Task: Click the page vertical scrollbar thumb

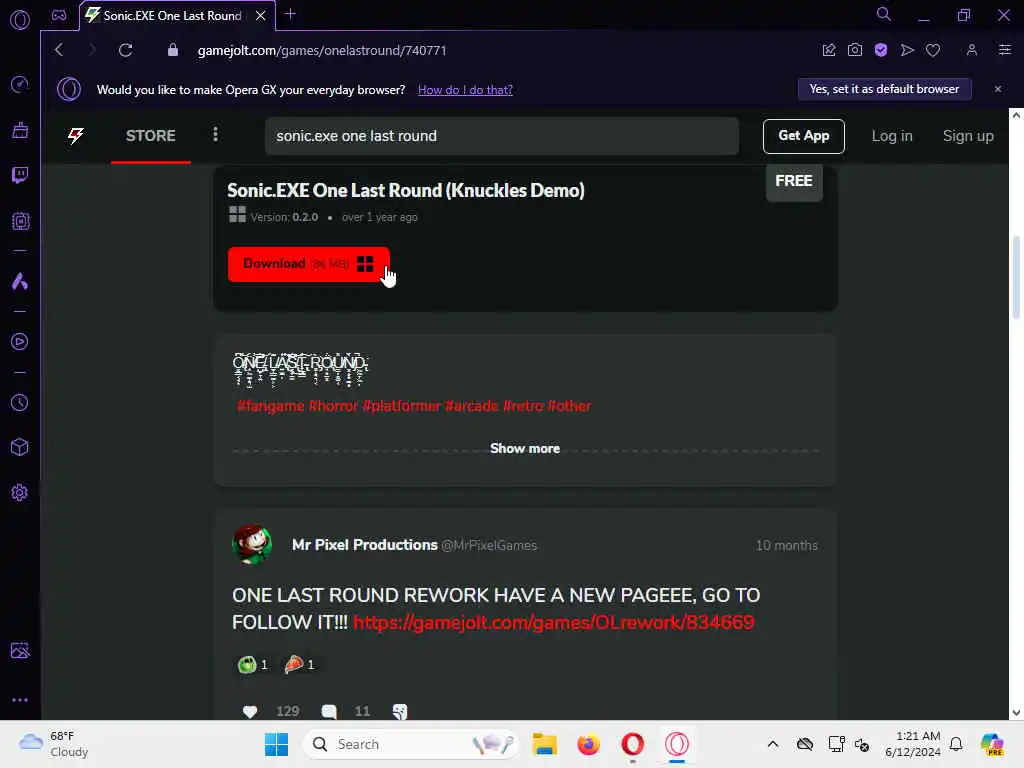Action: click(x=1016, y=278)
